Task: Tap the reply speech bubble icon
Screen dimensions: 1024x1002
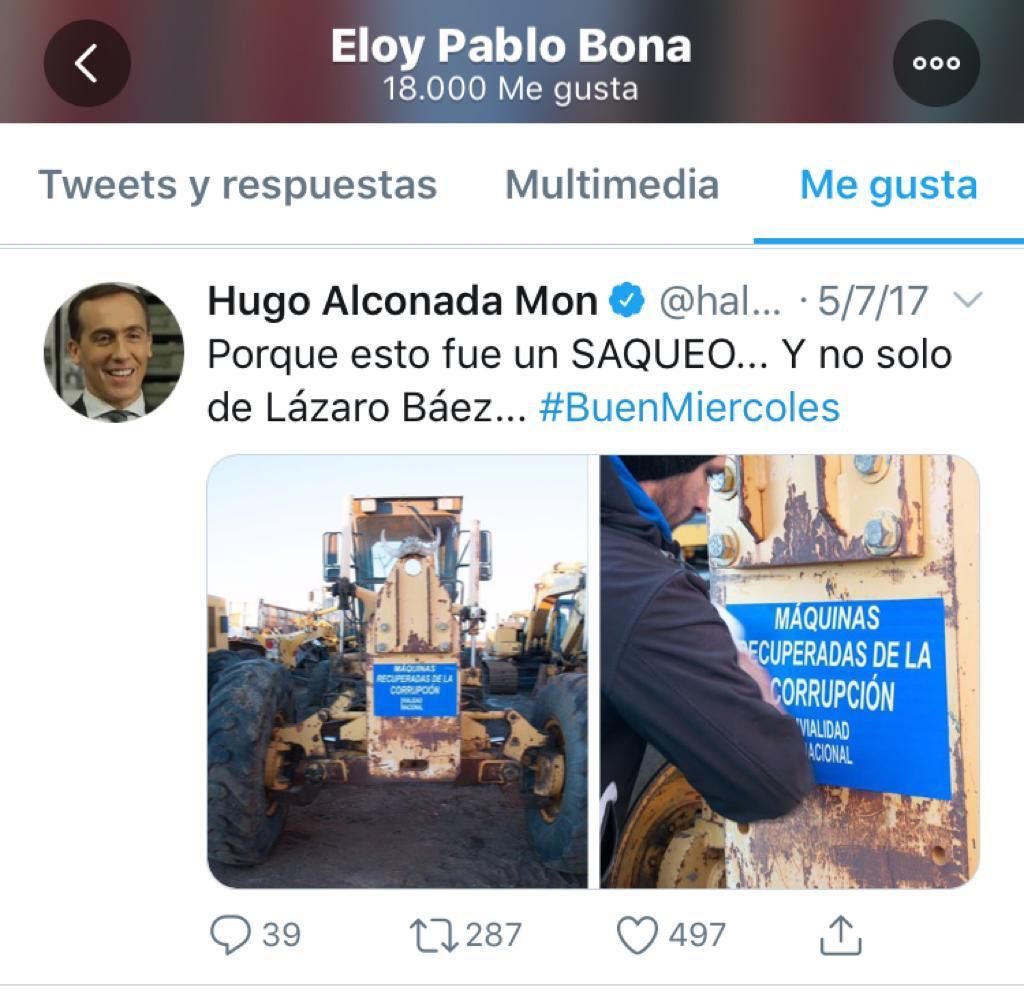Action: tap(230, 935)
